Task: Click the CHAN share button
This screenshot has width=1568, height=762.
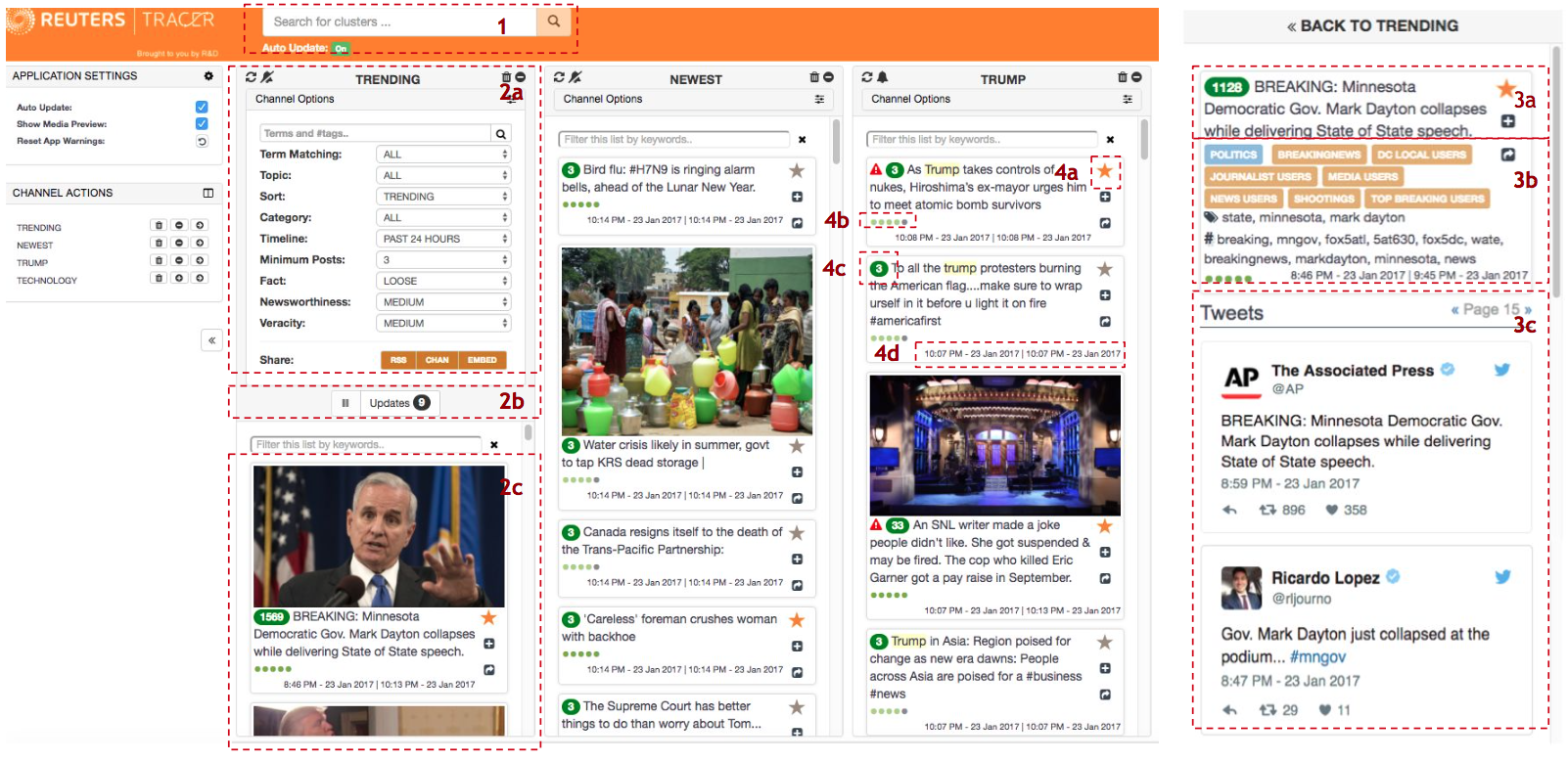Action: [437, 360]
